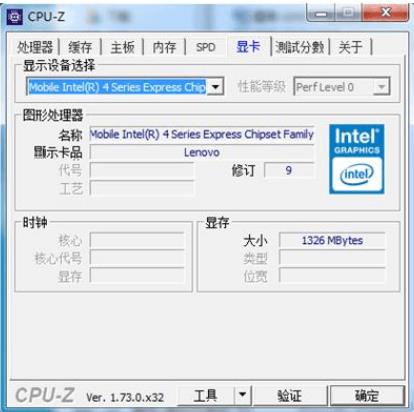Image resolution: width=414 pixels, height=412 pixels.
Task: Click the 1326 MBytes memory size field
Action: (x=332, y=240)
